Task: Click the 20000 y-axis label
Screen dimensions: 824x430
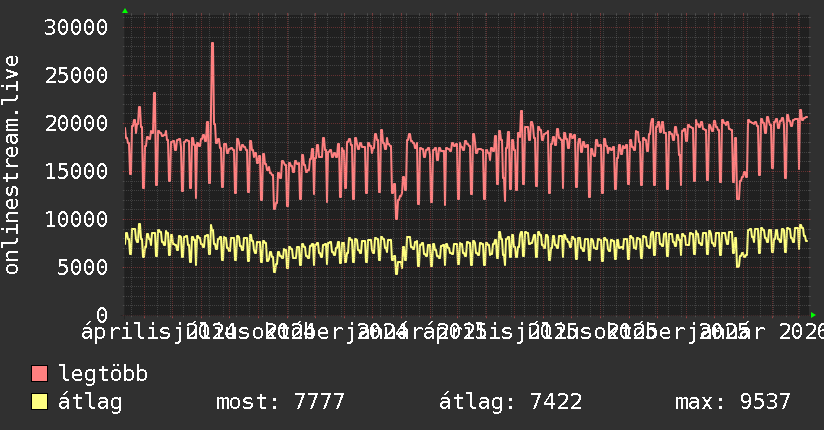Action: (76, 124)
